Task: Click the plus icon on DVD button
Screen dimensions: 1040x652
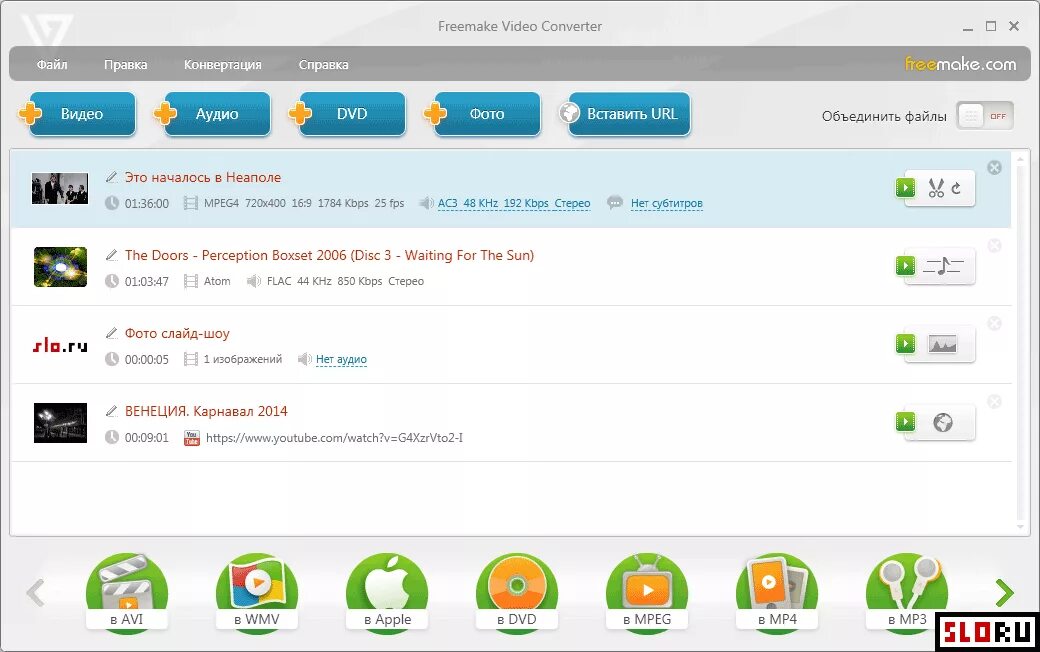Action: 300,113
